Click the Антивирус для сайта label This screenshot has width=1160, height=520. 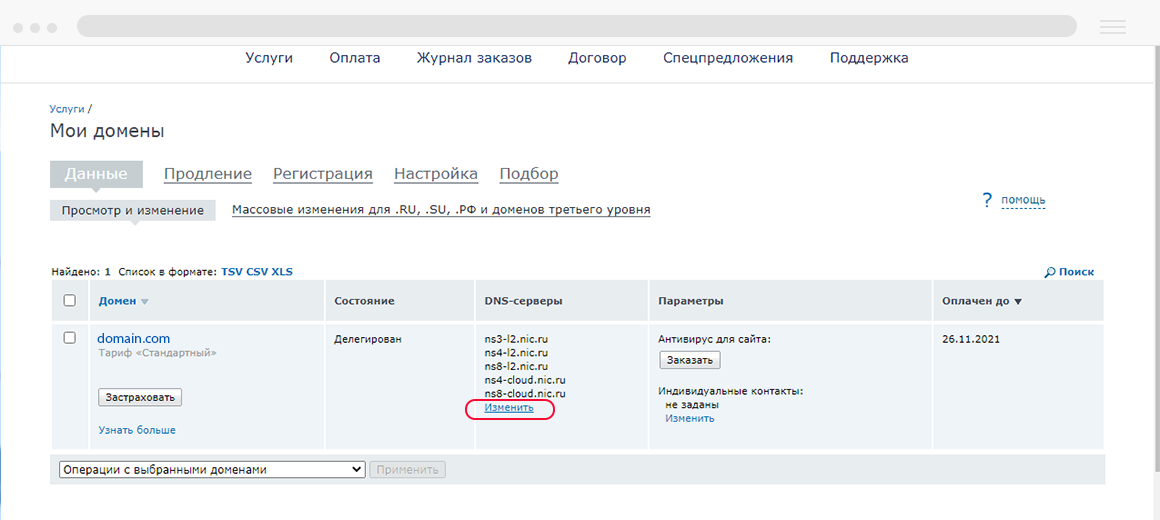715,340
